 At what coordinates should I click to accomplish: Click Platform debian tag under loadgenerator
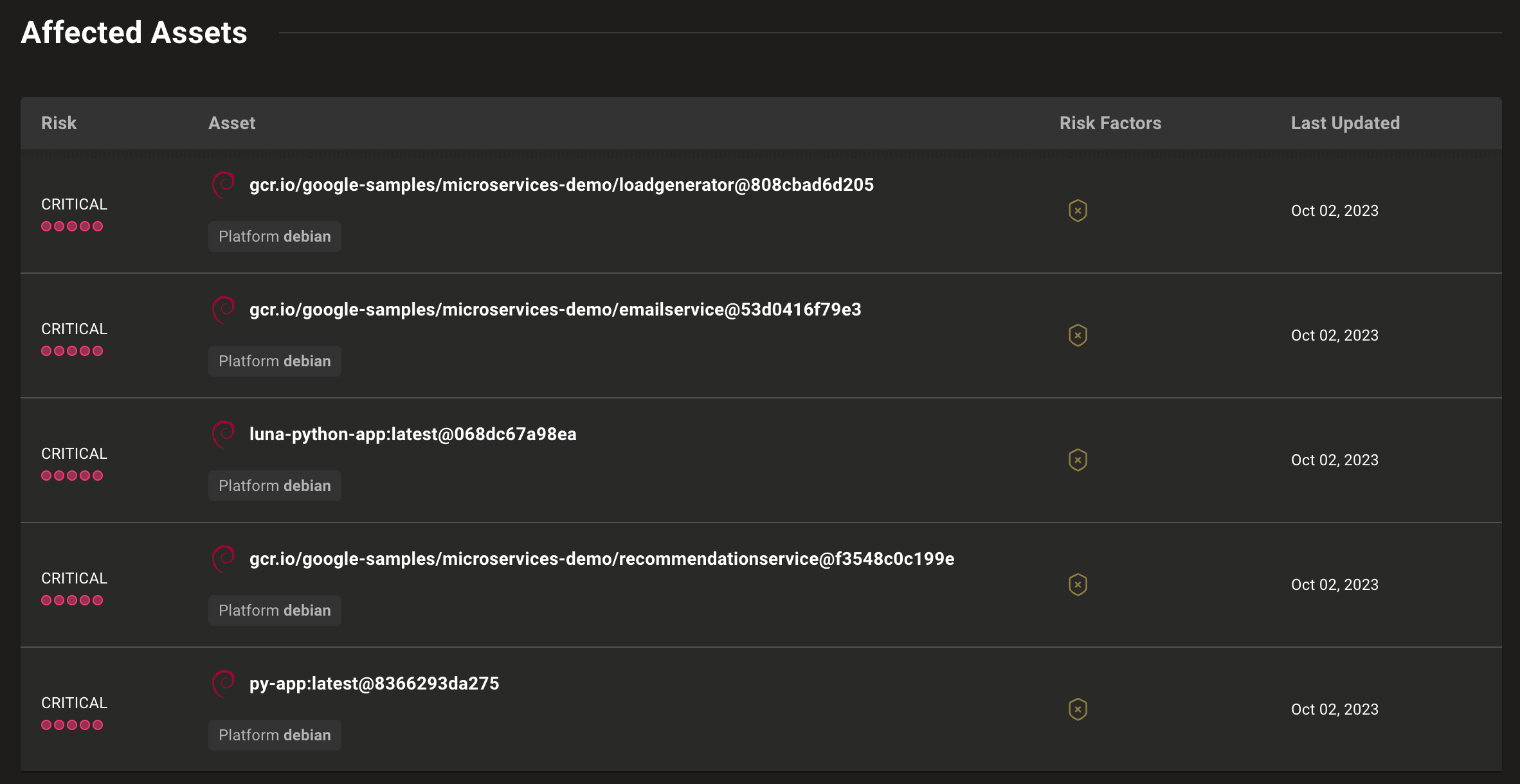click(x=275, y=236)
